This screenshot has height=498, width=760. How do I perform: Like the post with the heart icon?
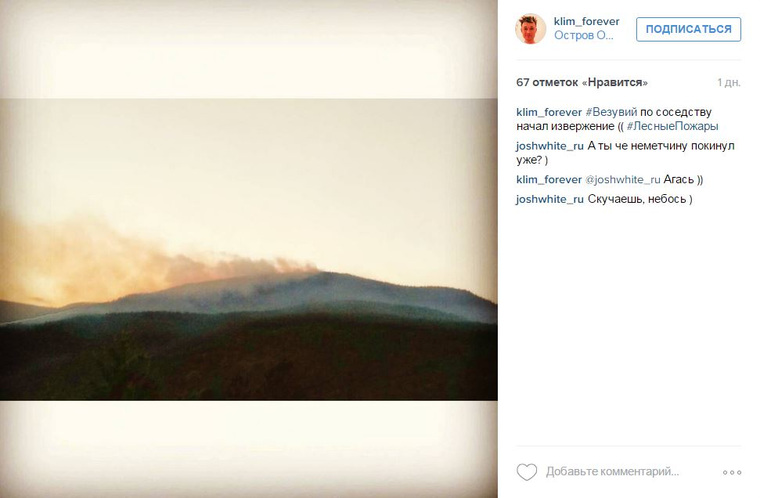(526, 472)
